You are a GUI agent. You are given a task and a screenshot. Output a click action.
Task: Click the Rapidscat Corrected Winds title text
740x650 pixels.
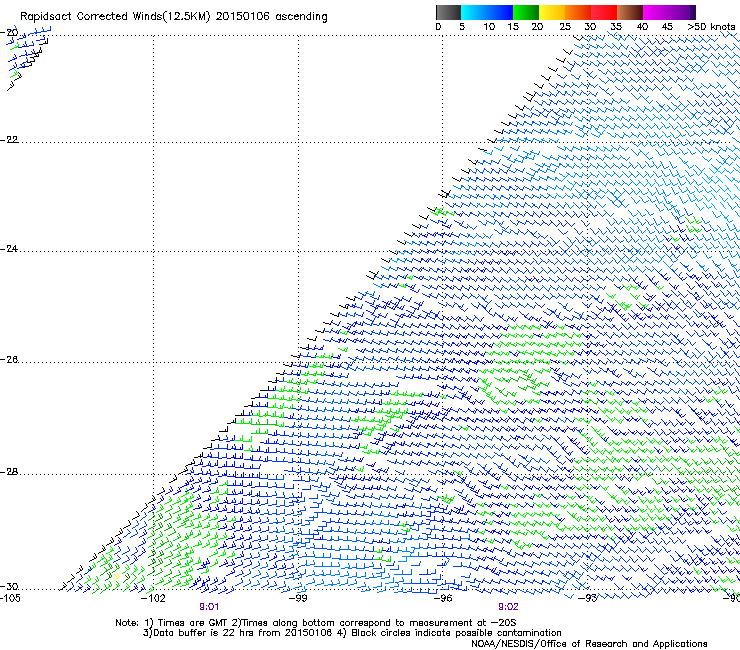(x=174, y=17)
